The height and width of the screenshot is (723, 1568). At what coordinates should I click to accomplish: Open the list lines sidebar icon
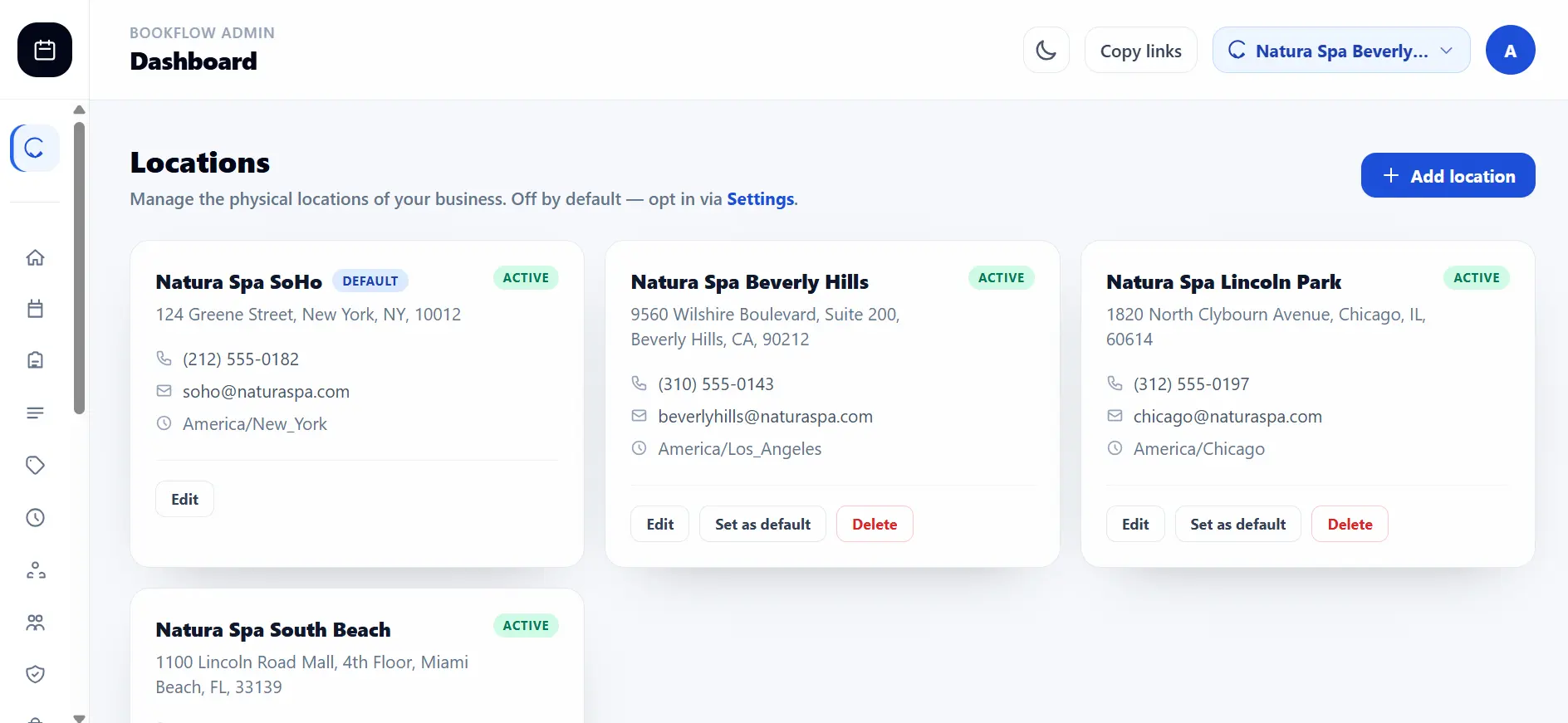[x=35, y=413]
